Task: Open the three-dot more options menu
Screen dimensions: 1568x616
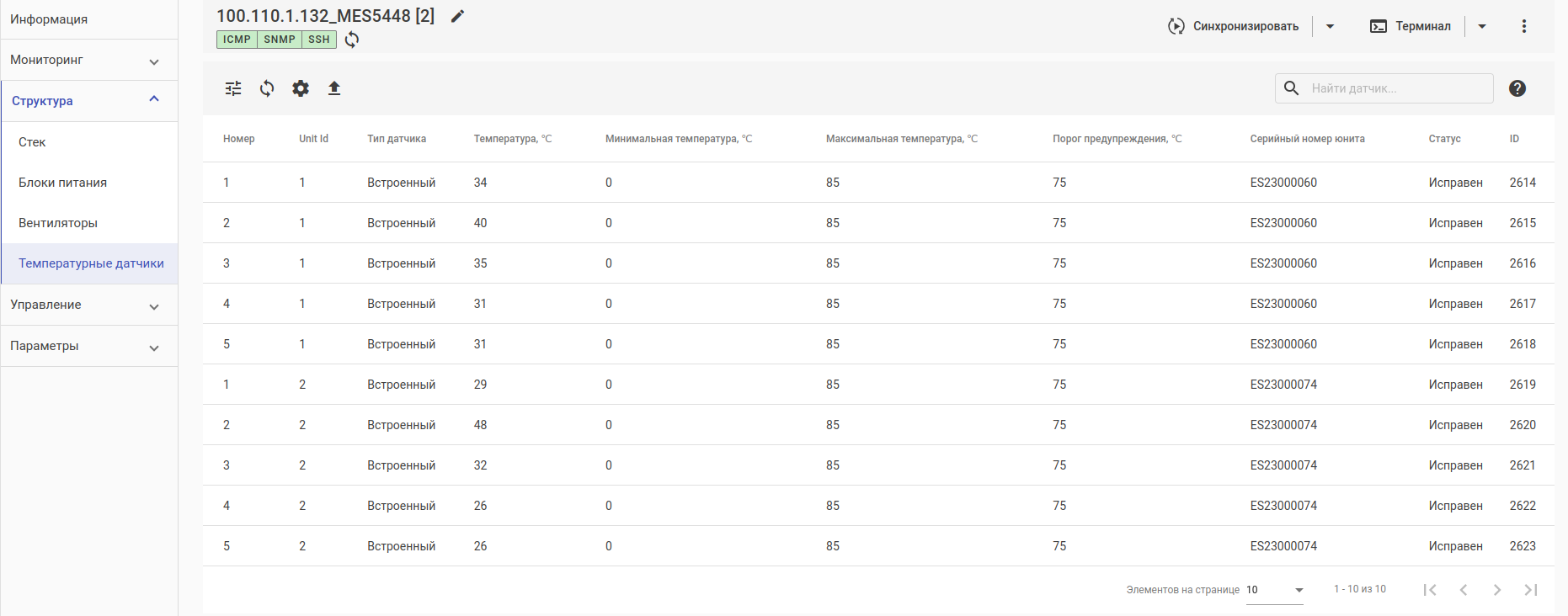Action: (x=1524, y=26)
